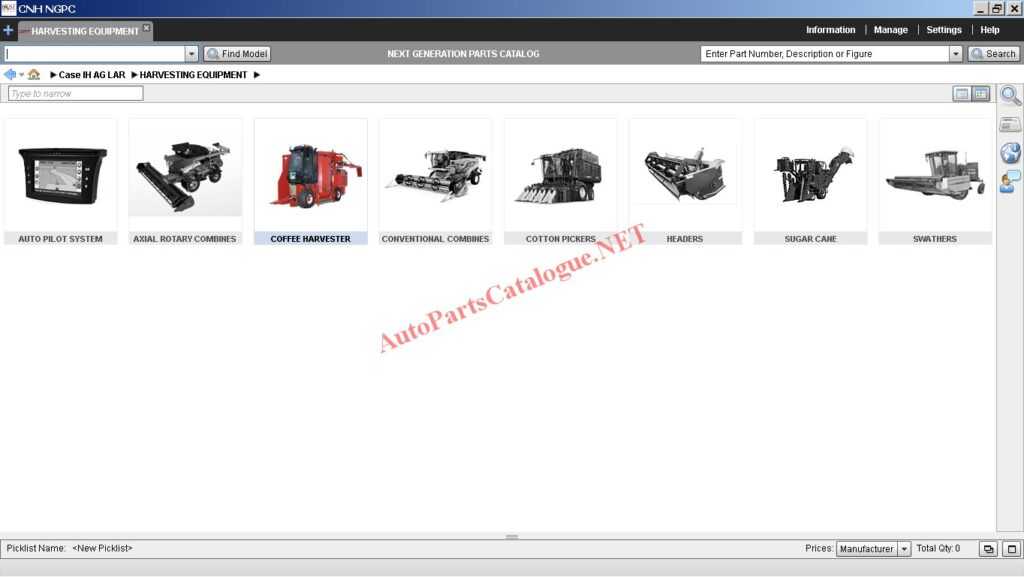Image resolution: width=1024 pixels, height=577 pixels.
Task: Open the part number search dropdown arrow
Action: pyautogui.click(x=955, y=54)
